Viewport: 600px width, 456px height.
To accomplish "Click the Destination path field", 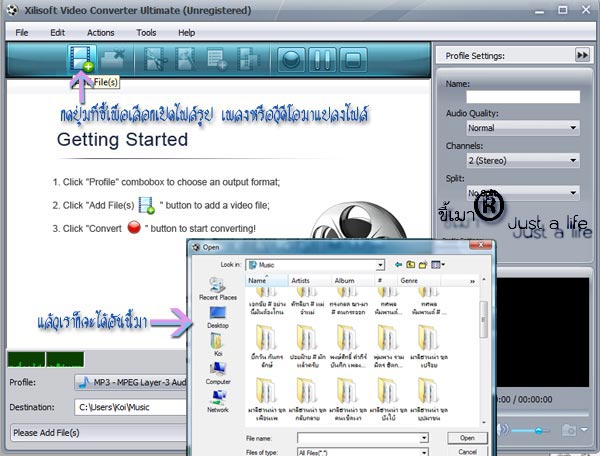I will tap(131, 407).
